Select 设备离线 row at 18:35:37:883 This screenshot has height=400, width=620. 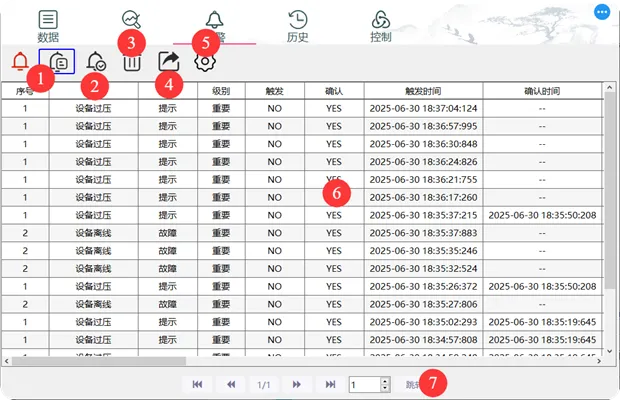click(x=302, y=233)
